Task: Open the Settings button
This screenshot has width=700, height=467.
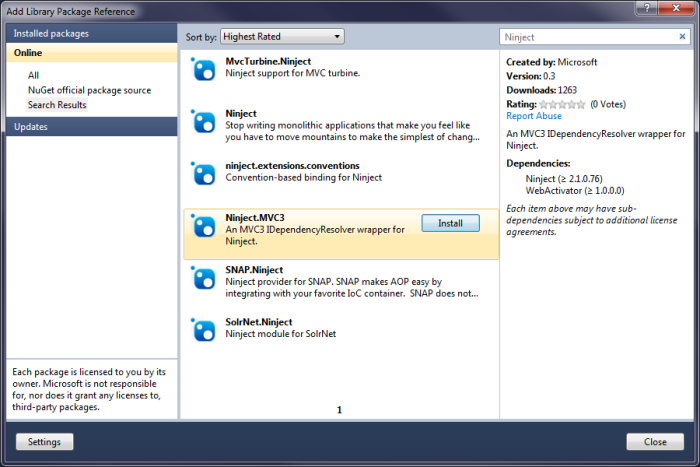Action: click(x=44, y=442)
